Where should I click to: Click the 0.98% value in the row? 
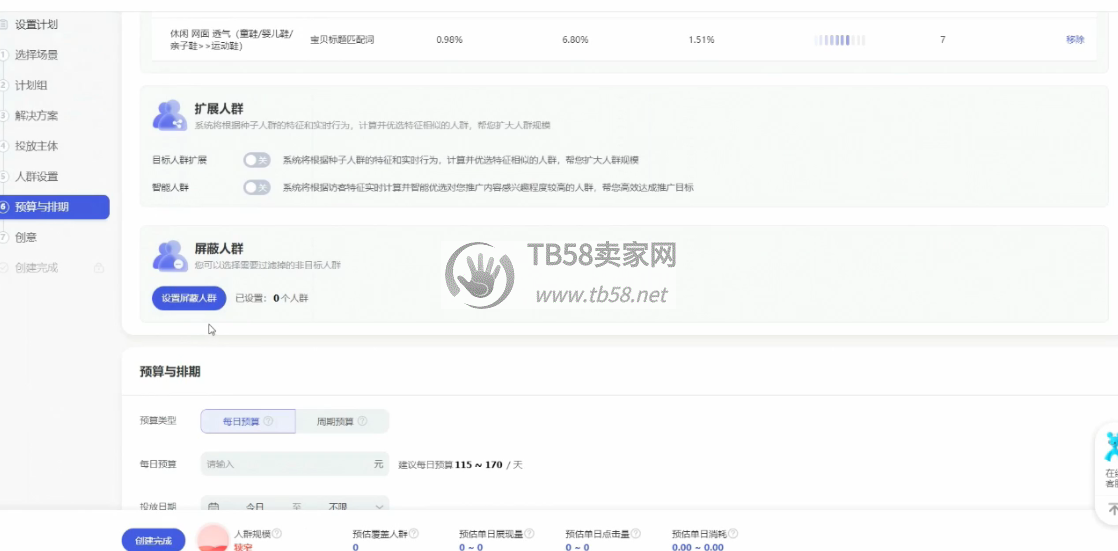pyautogui.click(x=449, y=40)
